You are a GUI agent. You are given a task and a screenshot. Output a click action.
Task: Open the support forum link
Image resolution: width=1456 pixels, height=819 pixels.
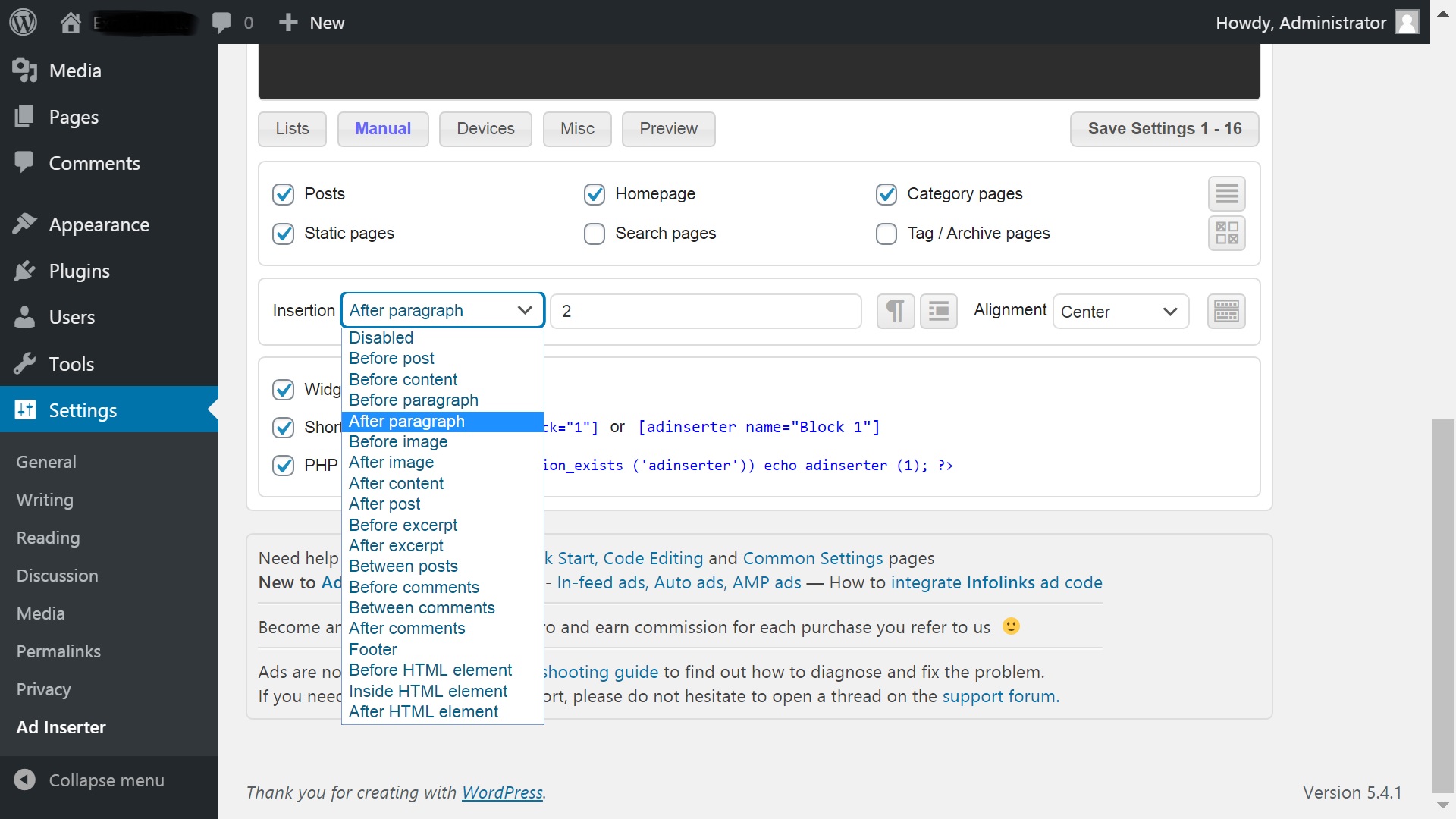[1000, 696]
